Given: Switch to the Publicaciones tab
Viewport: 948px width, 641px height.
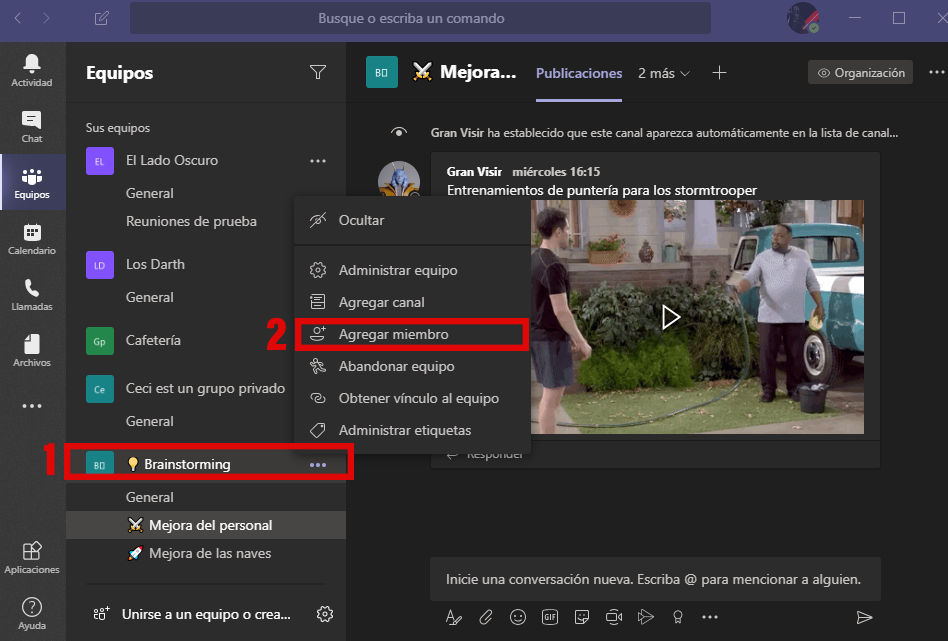Looking at the screenshot, I should click(x=578, y=72).
